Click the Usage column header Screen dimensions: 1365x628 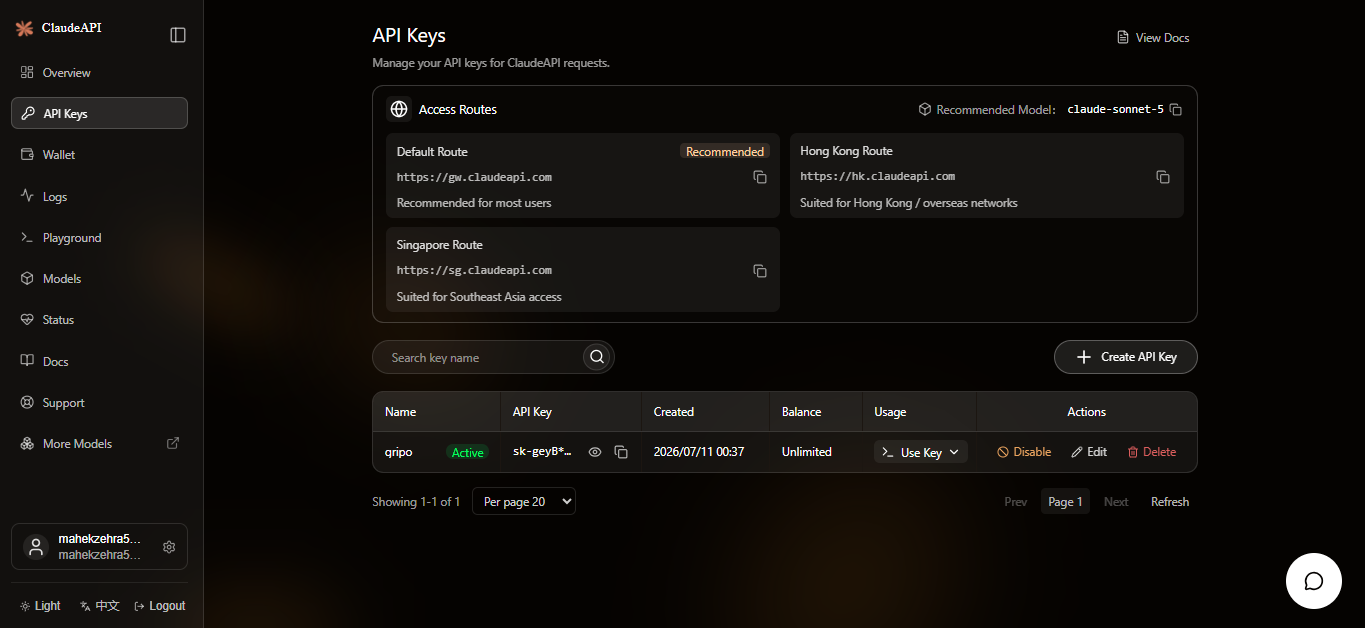(890, 412)
